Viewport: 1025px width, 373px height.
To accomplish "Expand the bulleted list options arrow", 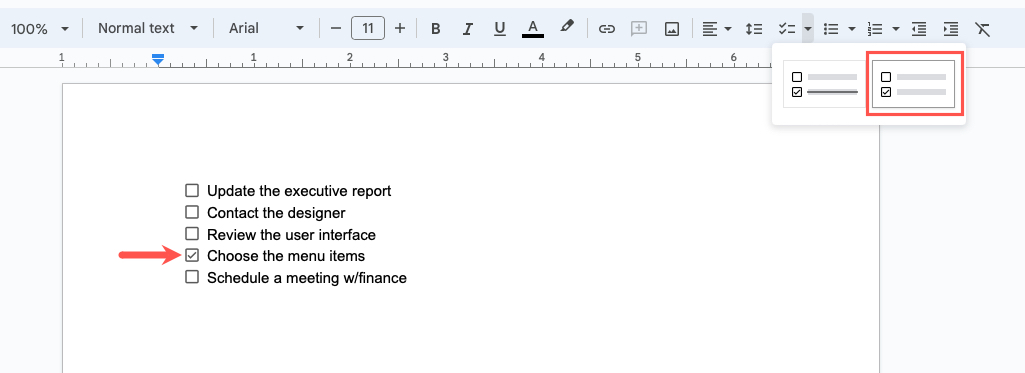I will 852,29.
